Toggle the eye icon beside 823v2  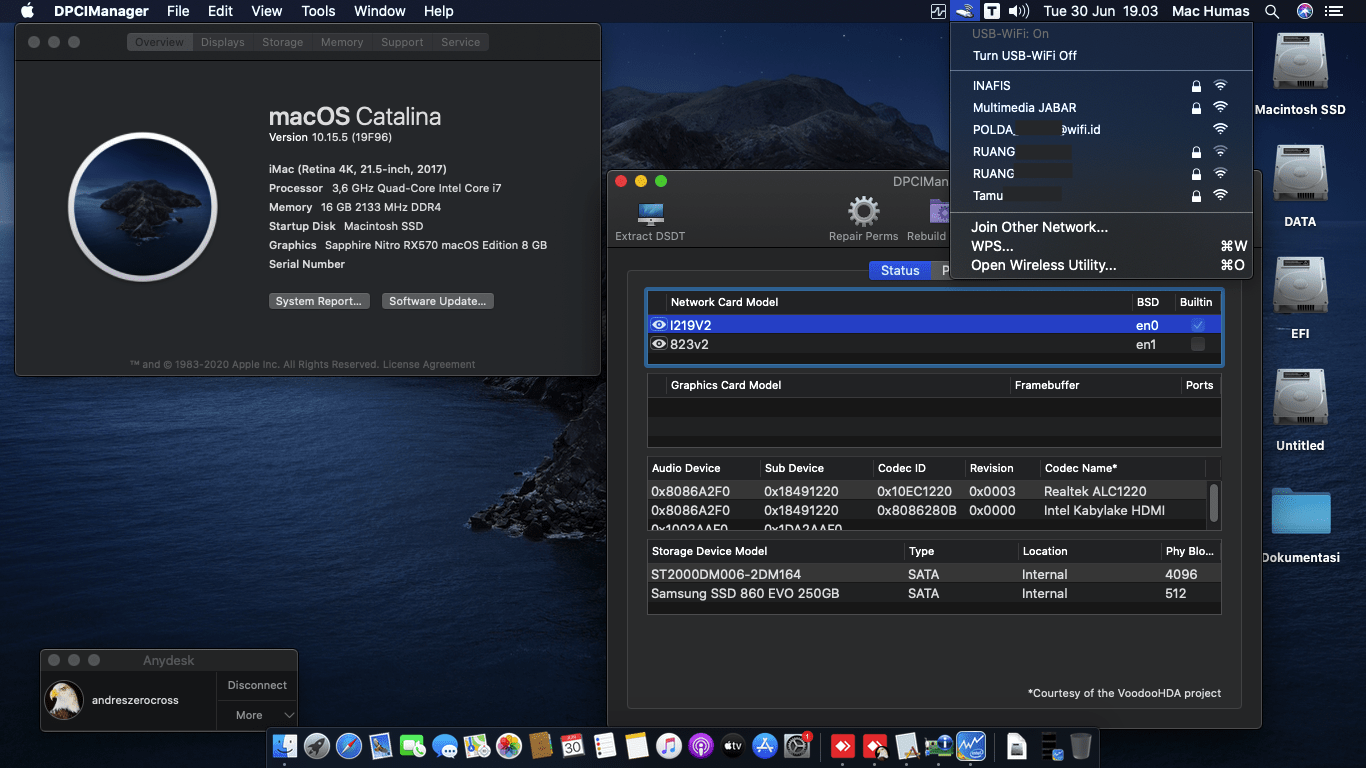pos(659,344)
